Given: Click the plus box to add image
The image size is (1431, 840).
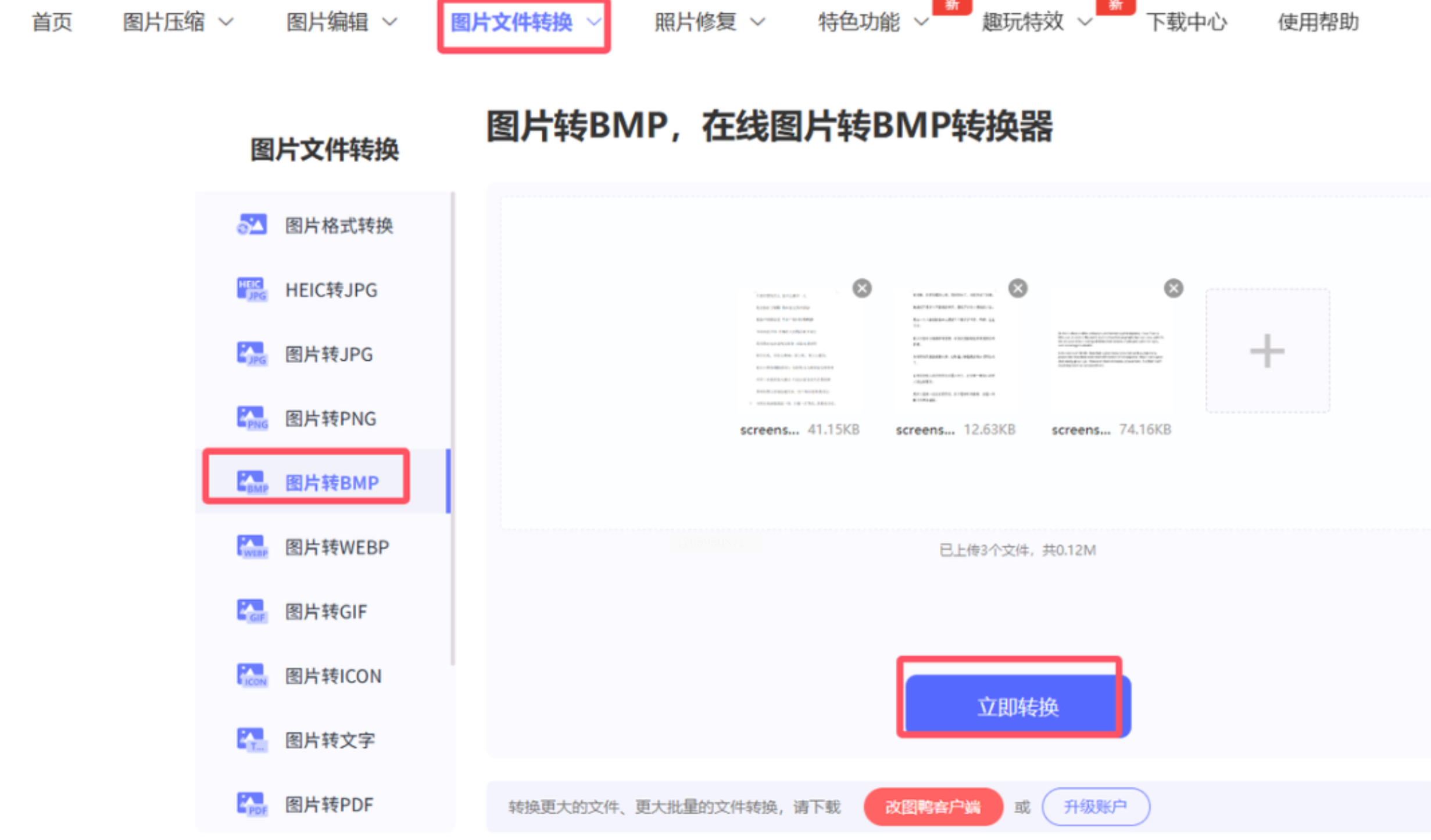Looking at the screenshot, I should tap(1267, 351).
